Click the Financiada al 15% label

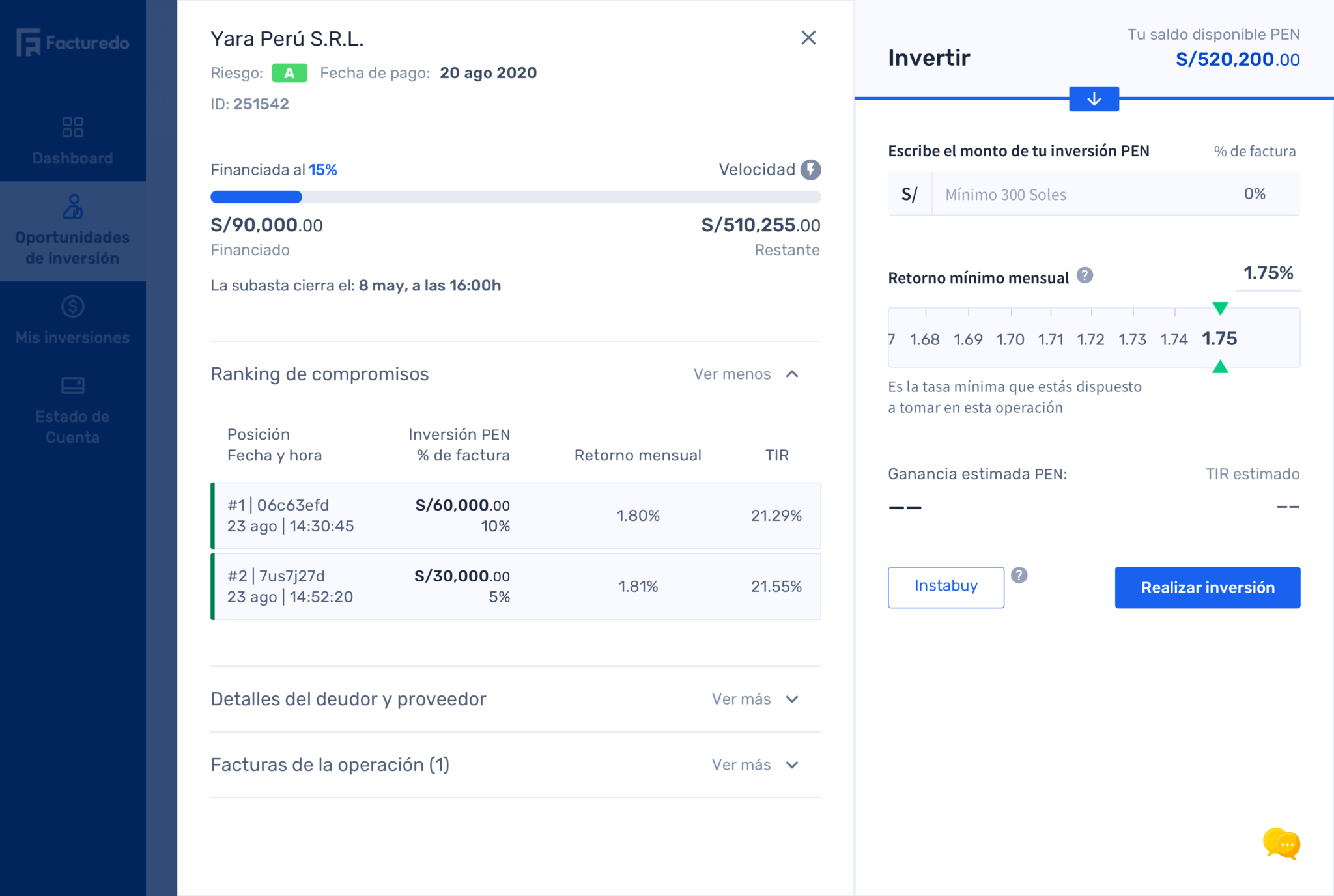click(274, 170)
